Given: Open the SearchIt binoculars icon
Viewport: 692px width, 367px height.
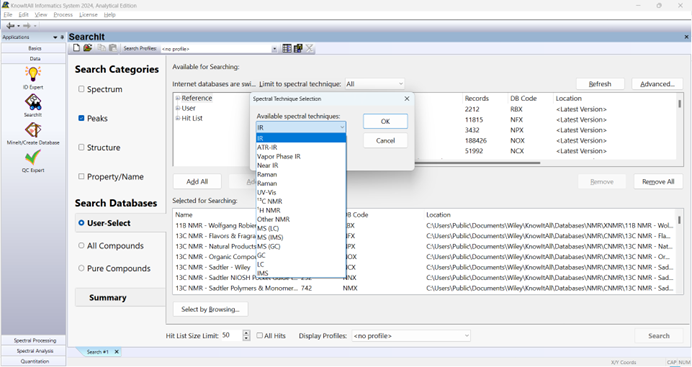Looking at the screenshot, I should click(x=33, y=102).
